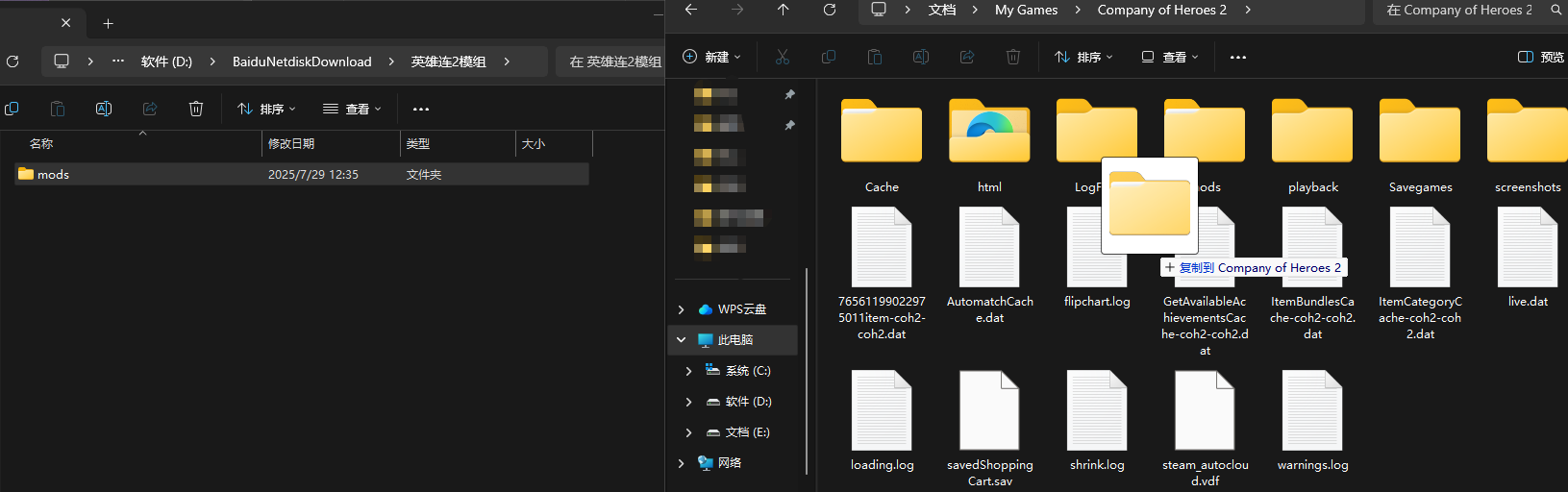Click the Share icon in the right window toolbar
1568x492 pixels.
967,57
